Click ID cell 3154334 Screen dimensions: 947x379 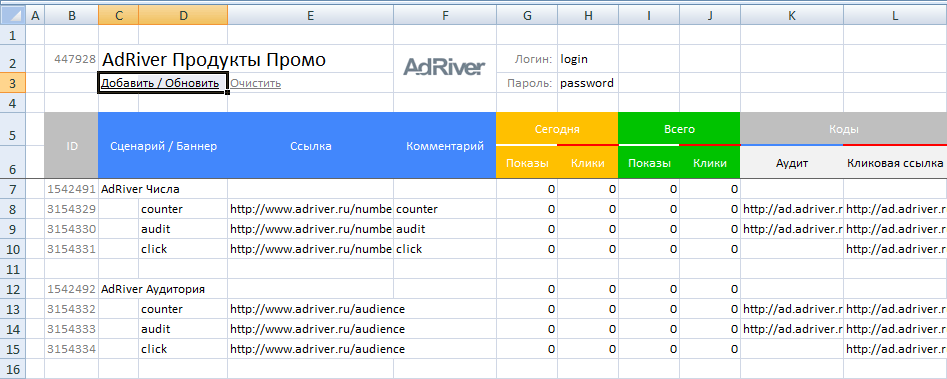pos(71,349)
